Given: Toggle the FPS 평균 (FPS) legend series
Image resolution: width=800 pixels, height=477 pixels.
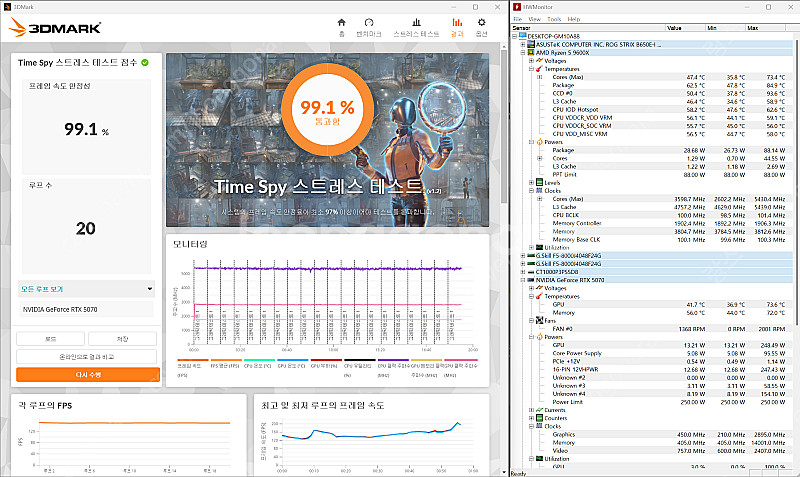Looking at the screenshot, I should point(225,364).
